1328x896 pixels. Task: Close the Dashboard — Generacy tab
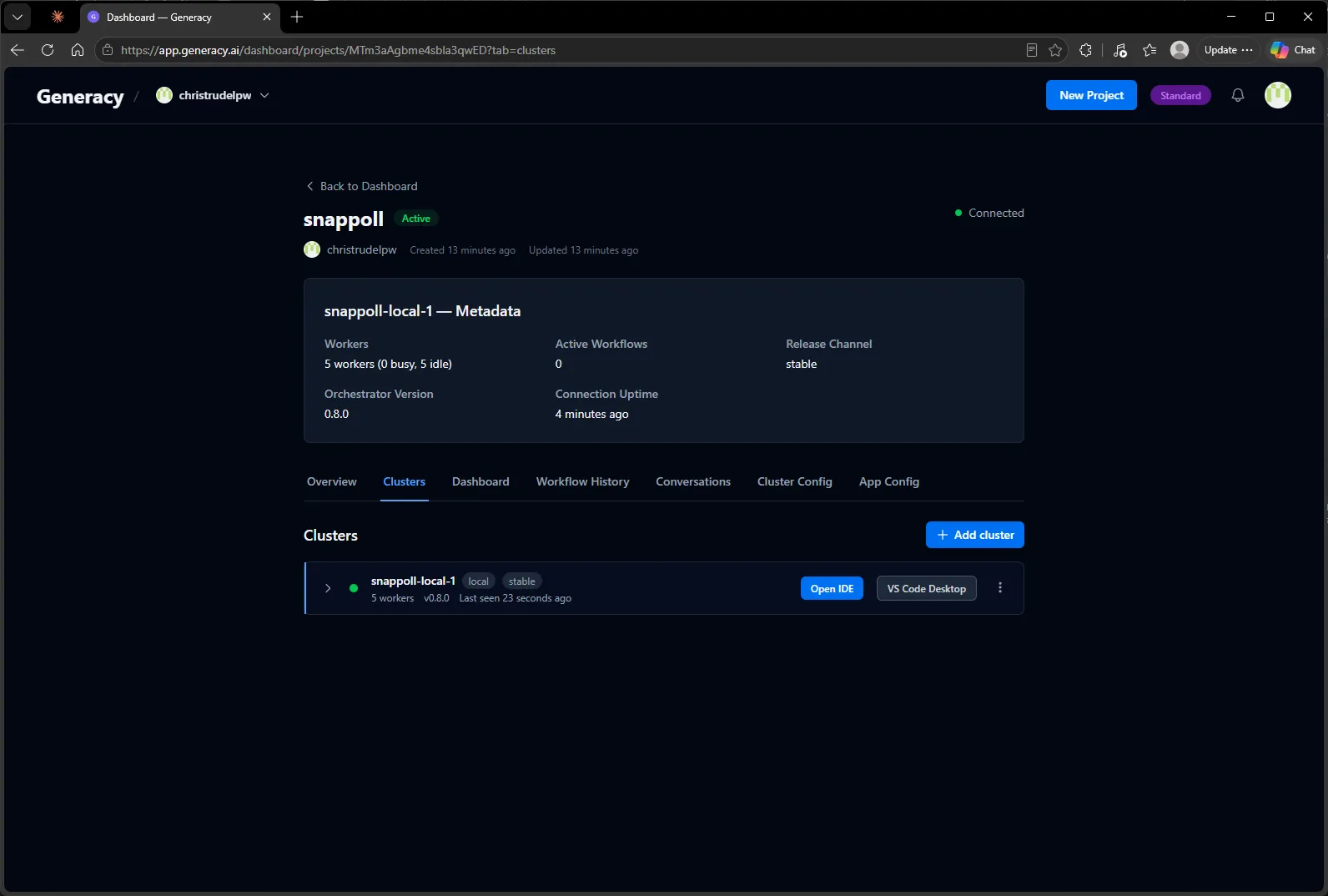point(267,17)
